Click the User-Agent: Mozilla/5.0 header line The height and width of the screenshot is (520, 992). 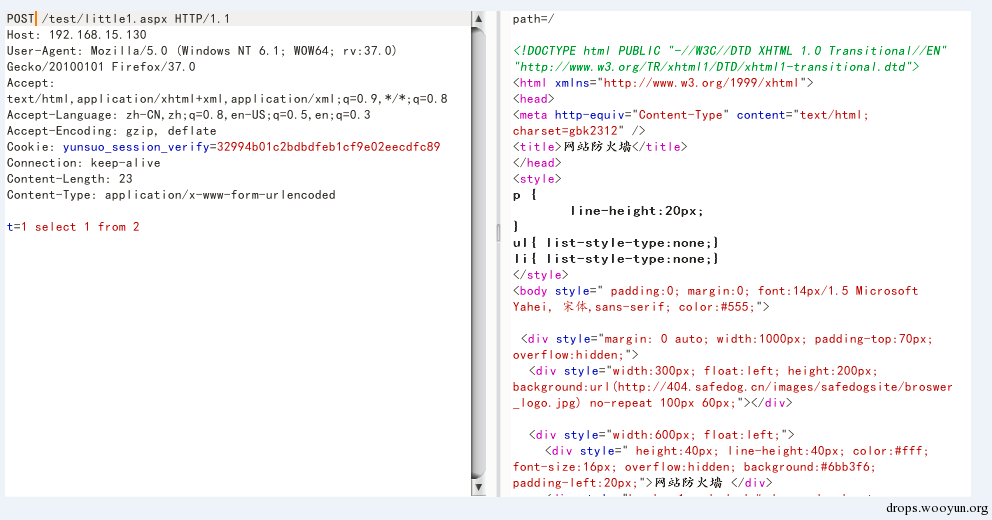pyautogui.click(x=202, y=51)
